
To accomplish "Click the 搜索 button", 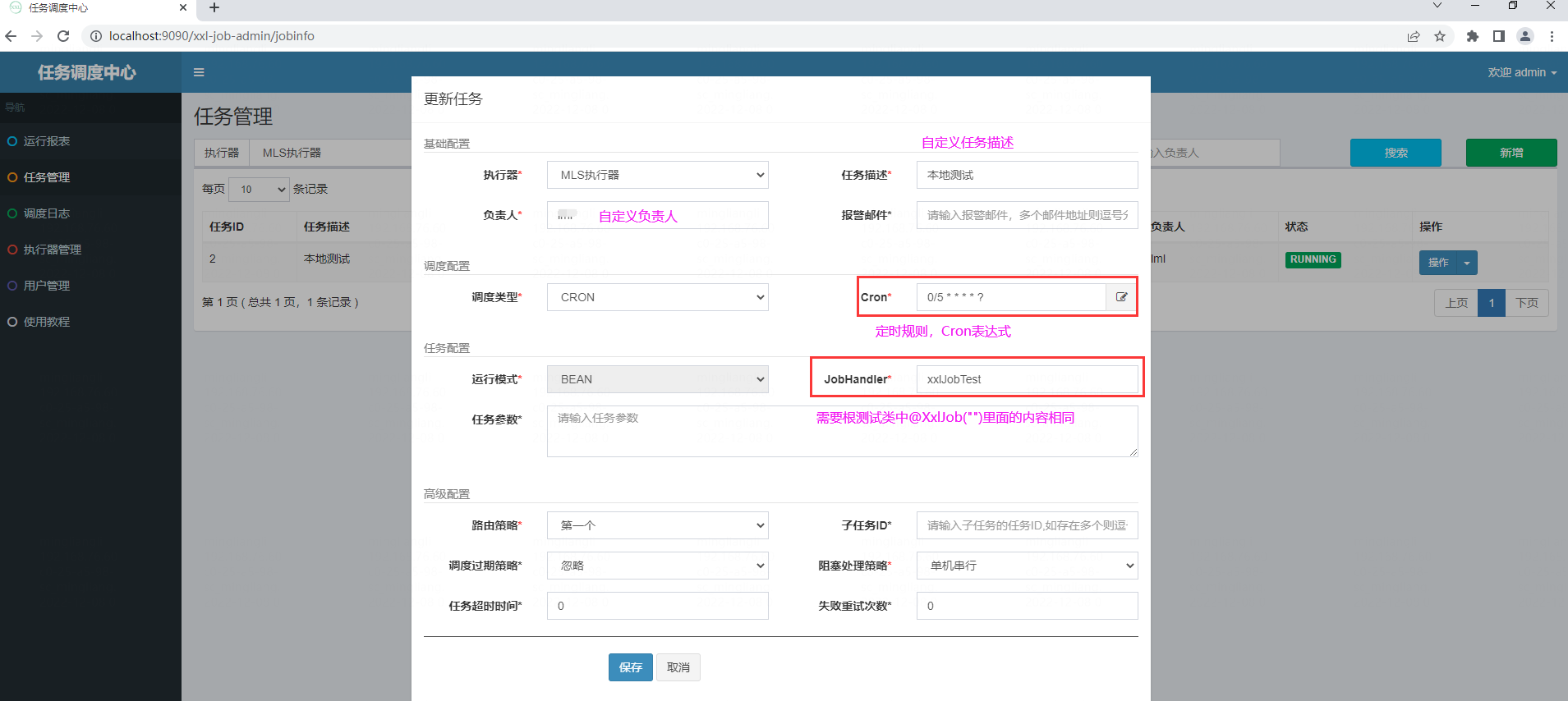I will pos(1396,153).
